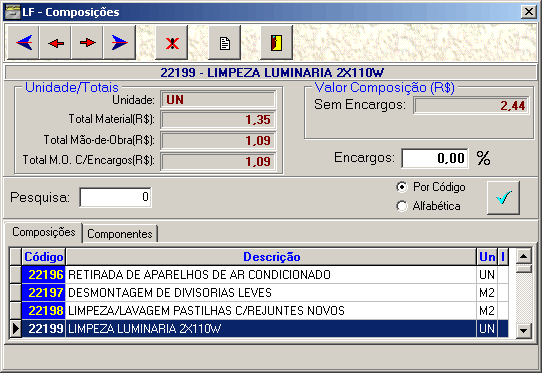Click Total Mão-de-Obra value field
Screen dimensions: 542x373
tap(218, 141)
